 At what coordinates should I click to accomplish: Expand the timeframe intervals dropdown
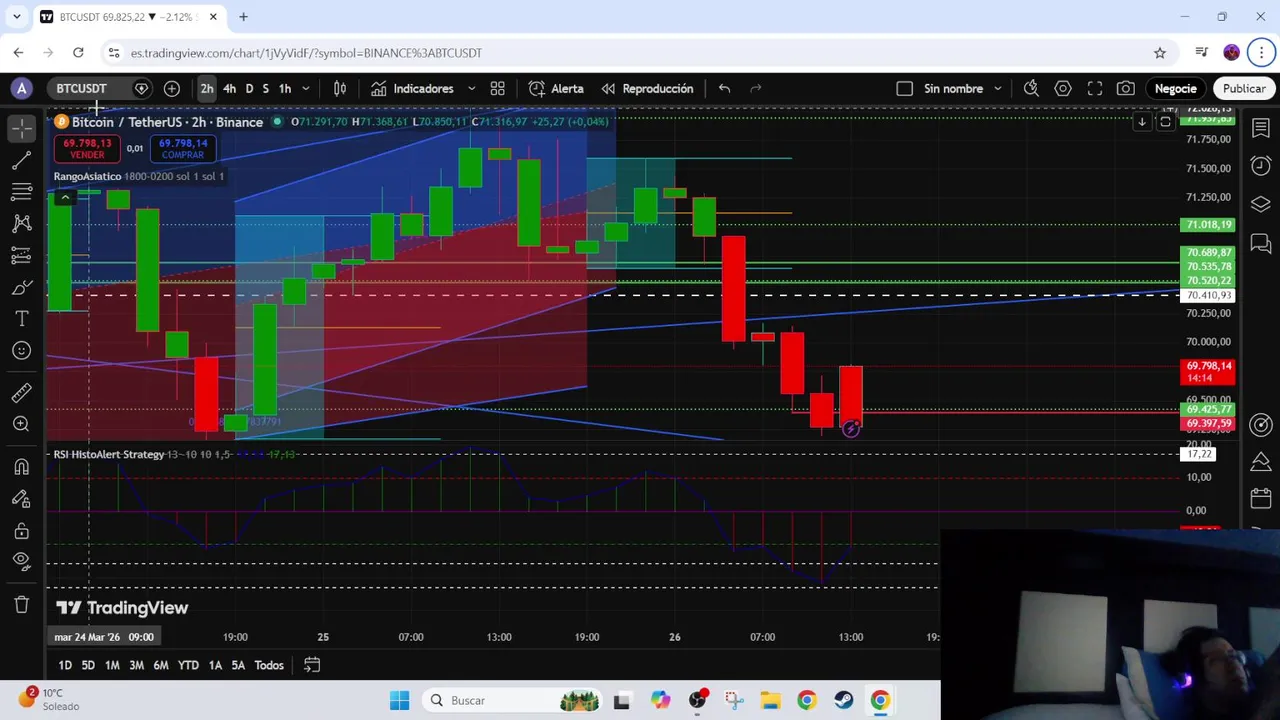[306, 89]
